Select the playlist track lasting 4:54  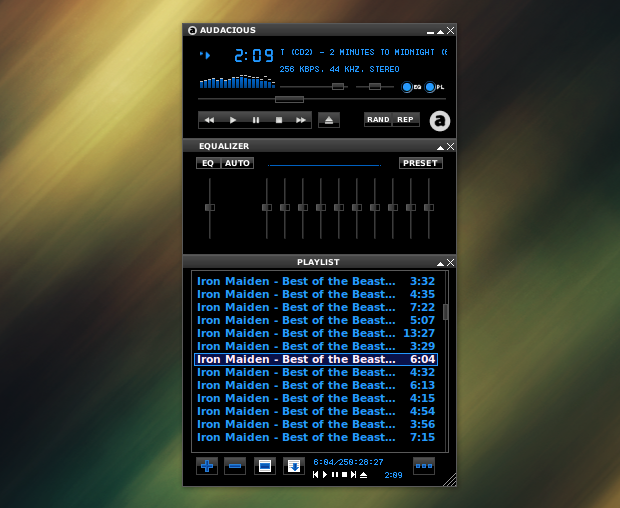(x=316, y=412)
